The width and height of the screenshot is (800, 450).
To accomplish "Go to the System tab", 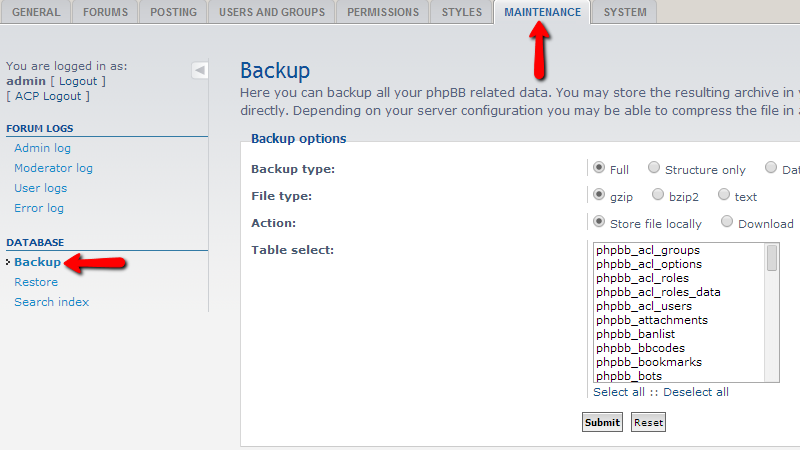I will (625, 12).
